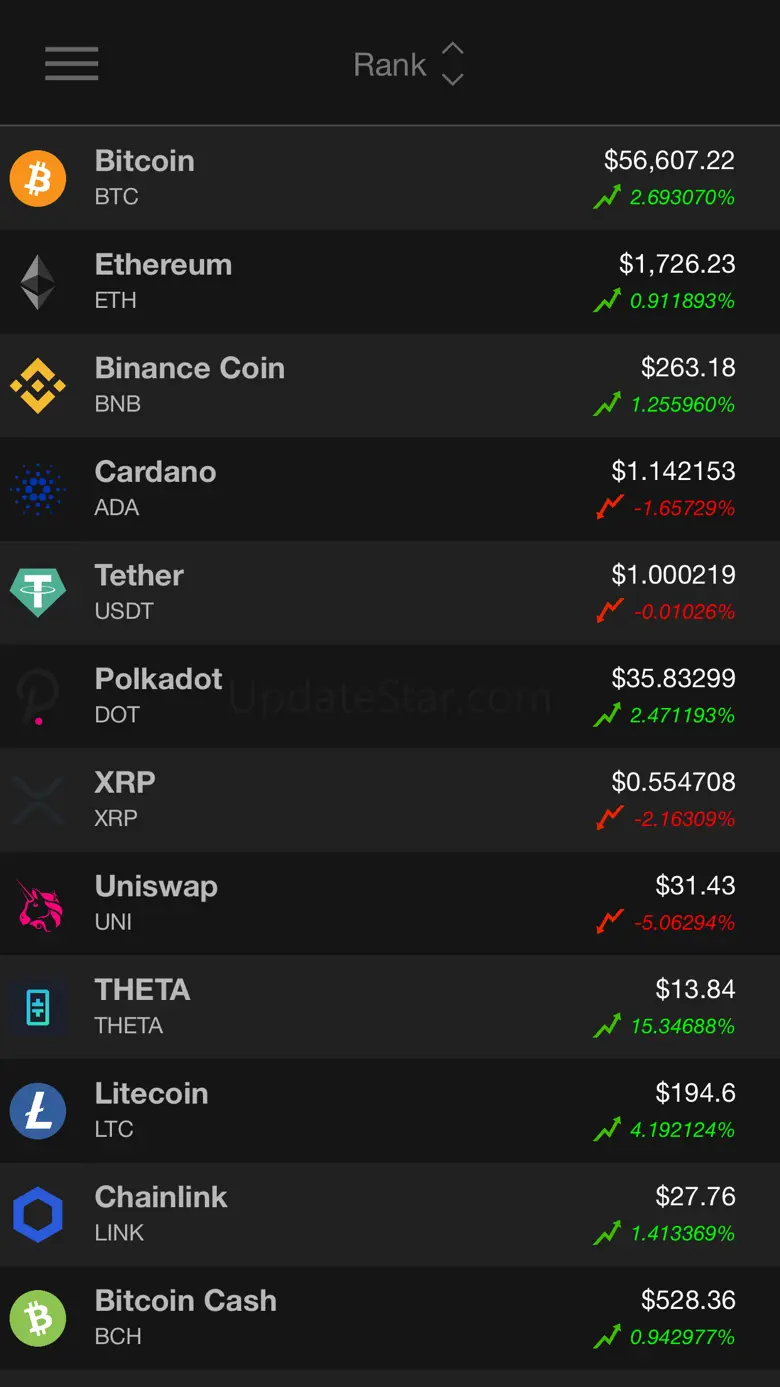Click the green Tether logo icon
This screenshot has width=780, height=1387.
38,592
